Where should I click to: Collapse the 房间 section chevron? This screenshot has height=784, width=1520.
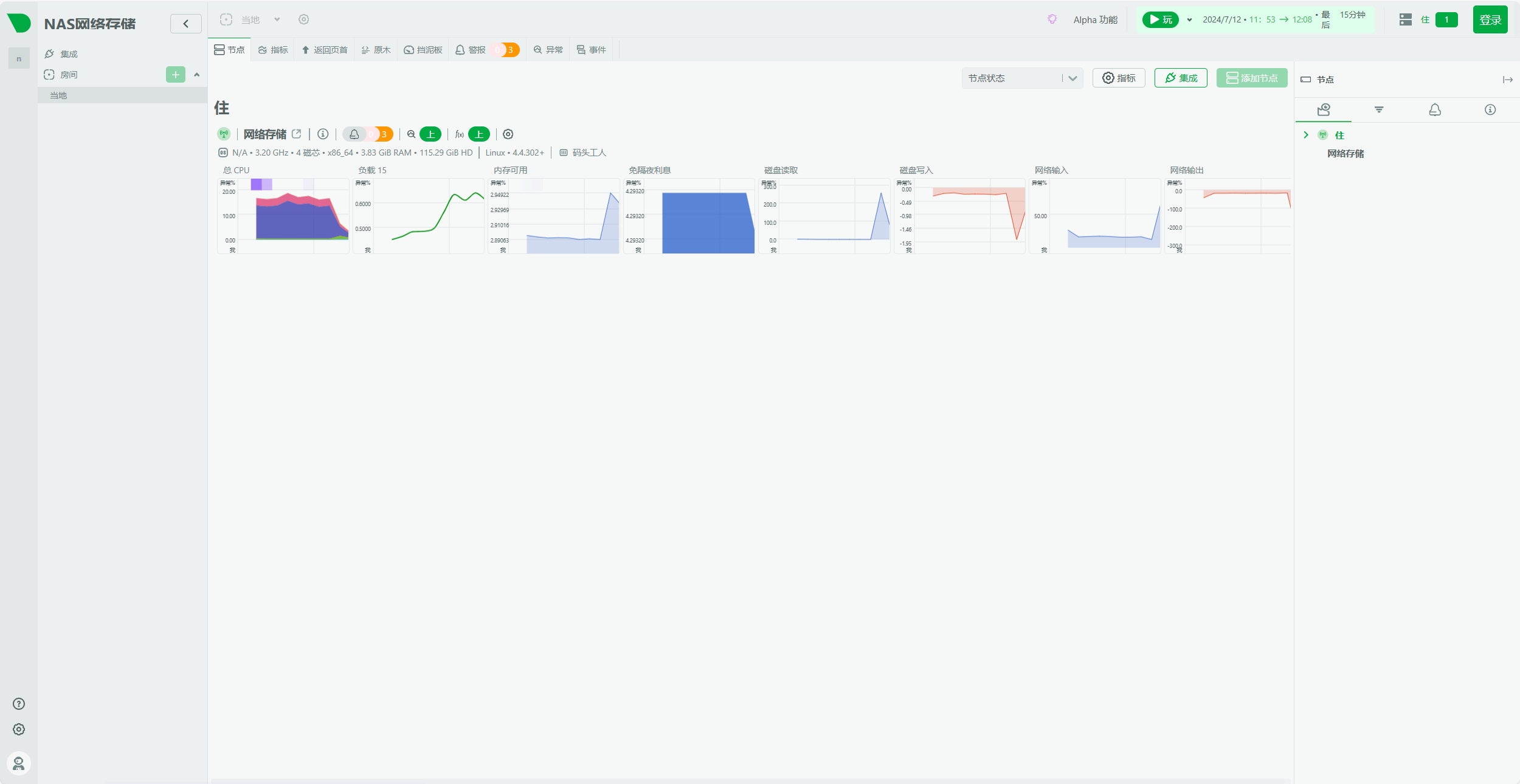(x=197, y=75)
